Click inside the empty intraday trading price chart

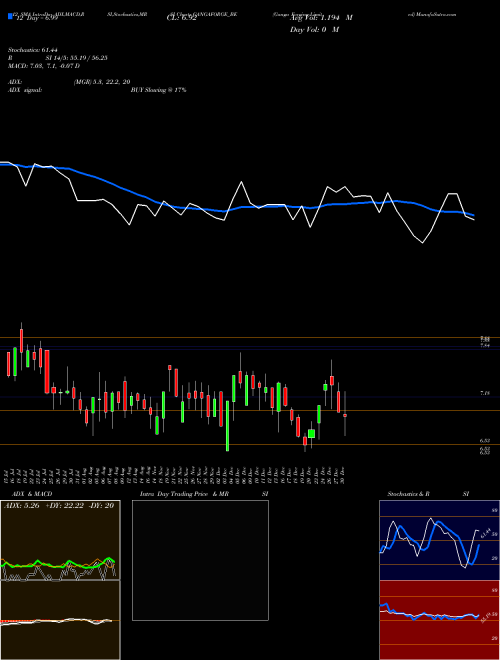click(x=200, y=560)
